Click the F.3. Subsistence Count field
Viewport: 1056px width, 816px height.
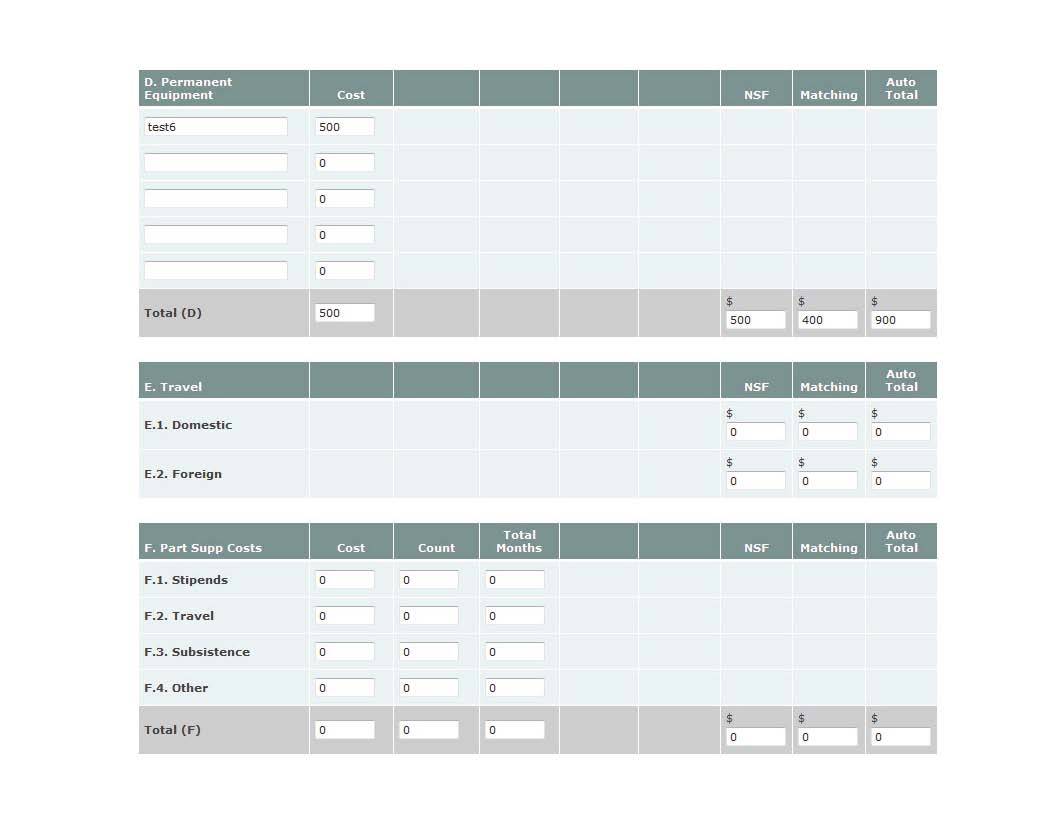(x=428, y=652)
